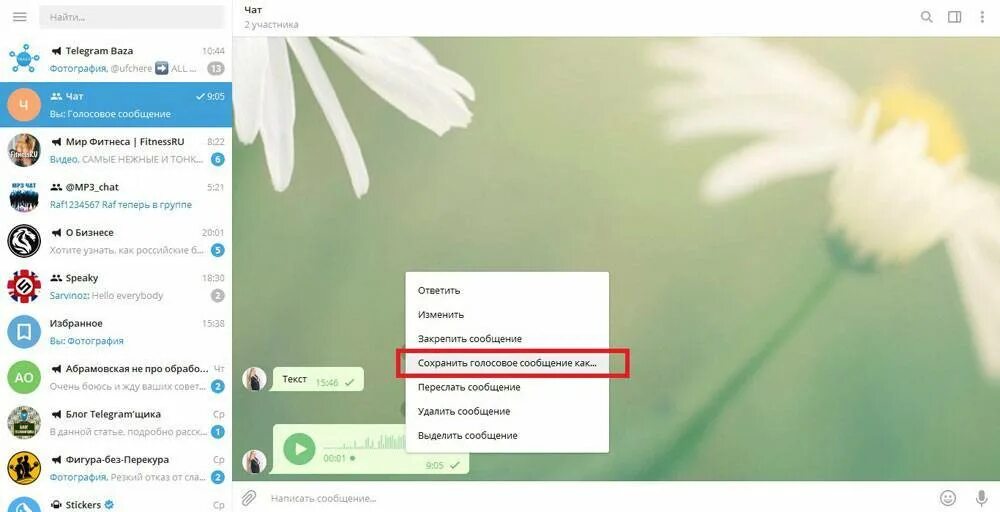This screenshot has height=512, width=1000.
Task: Toggle the side panel icon in header
Action: point(954,17)
